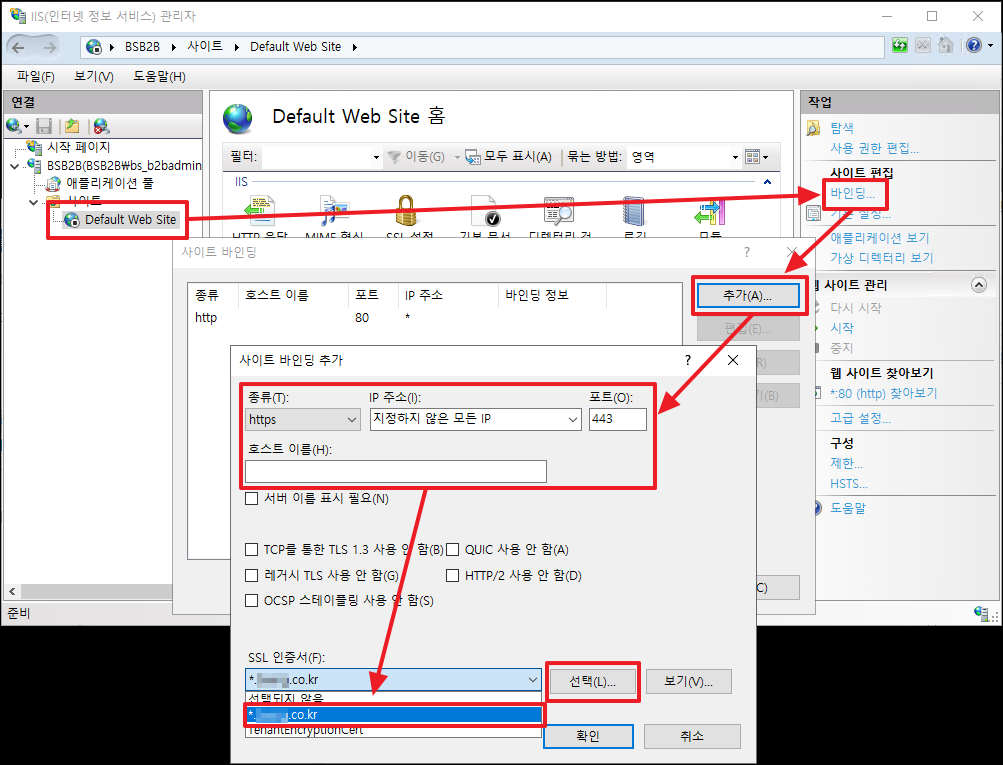Select the http port 80 binding row
Screen dimensions: 1003x765
(434, 318)
